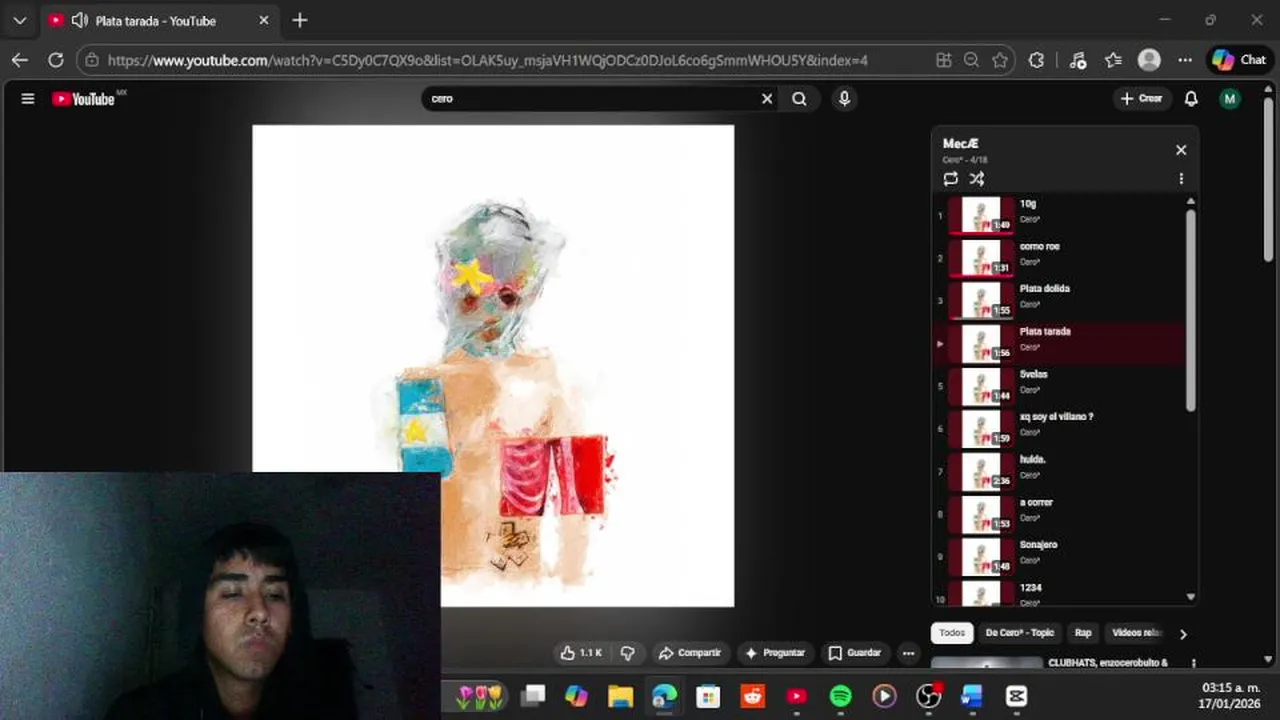The width and height of the screenshot is (1280, 720).
Task: Open the YouTube hamburger guide menu
Action: pos(28,99)
